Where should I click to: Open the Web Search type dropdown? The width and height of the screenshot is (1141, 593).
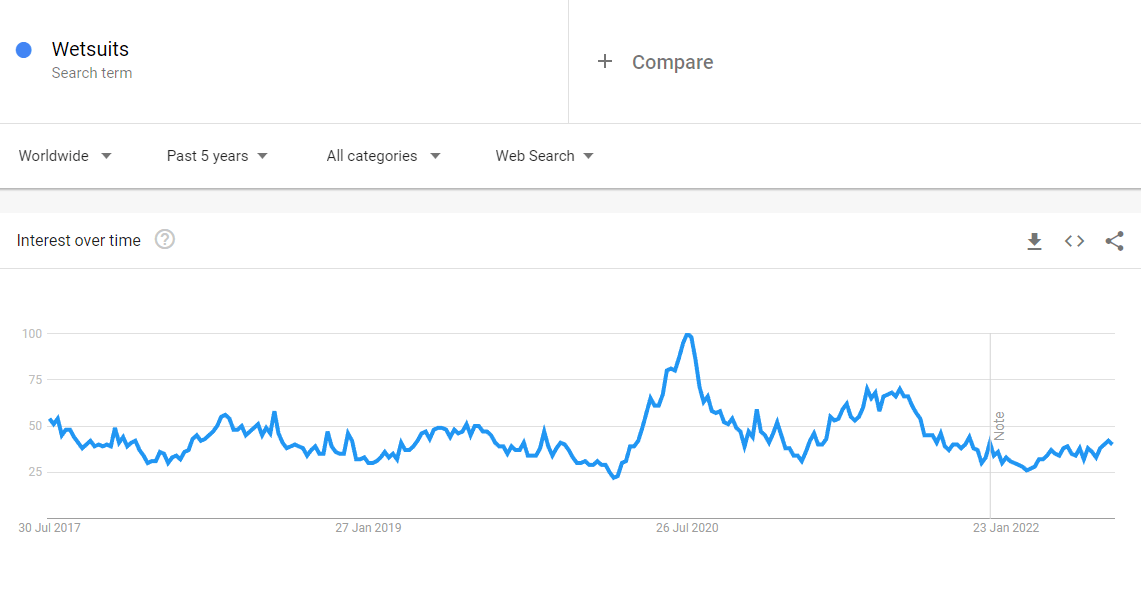[x=544, y=156]
